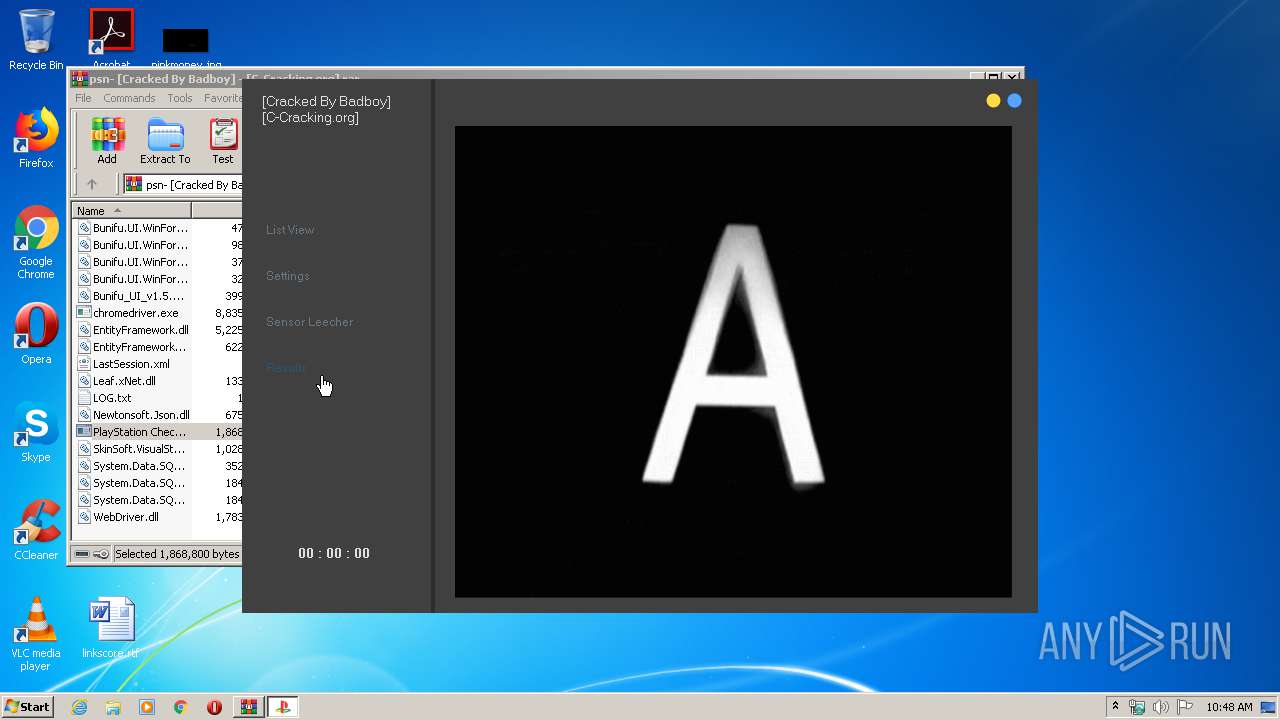The width and height of the screenshot is (1280, 720).
Task: Click the VLC media player icon
Action: (36, 634)
